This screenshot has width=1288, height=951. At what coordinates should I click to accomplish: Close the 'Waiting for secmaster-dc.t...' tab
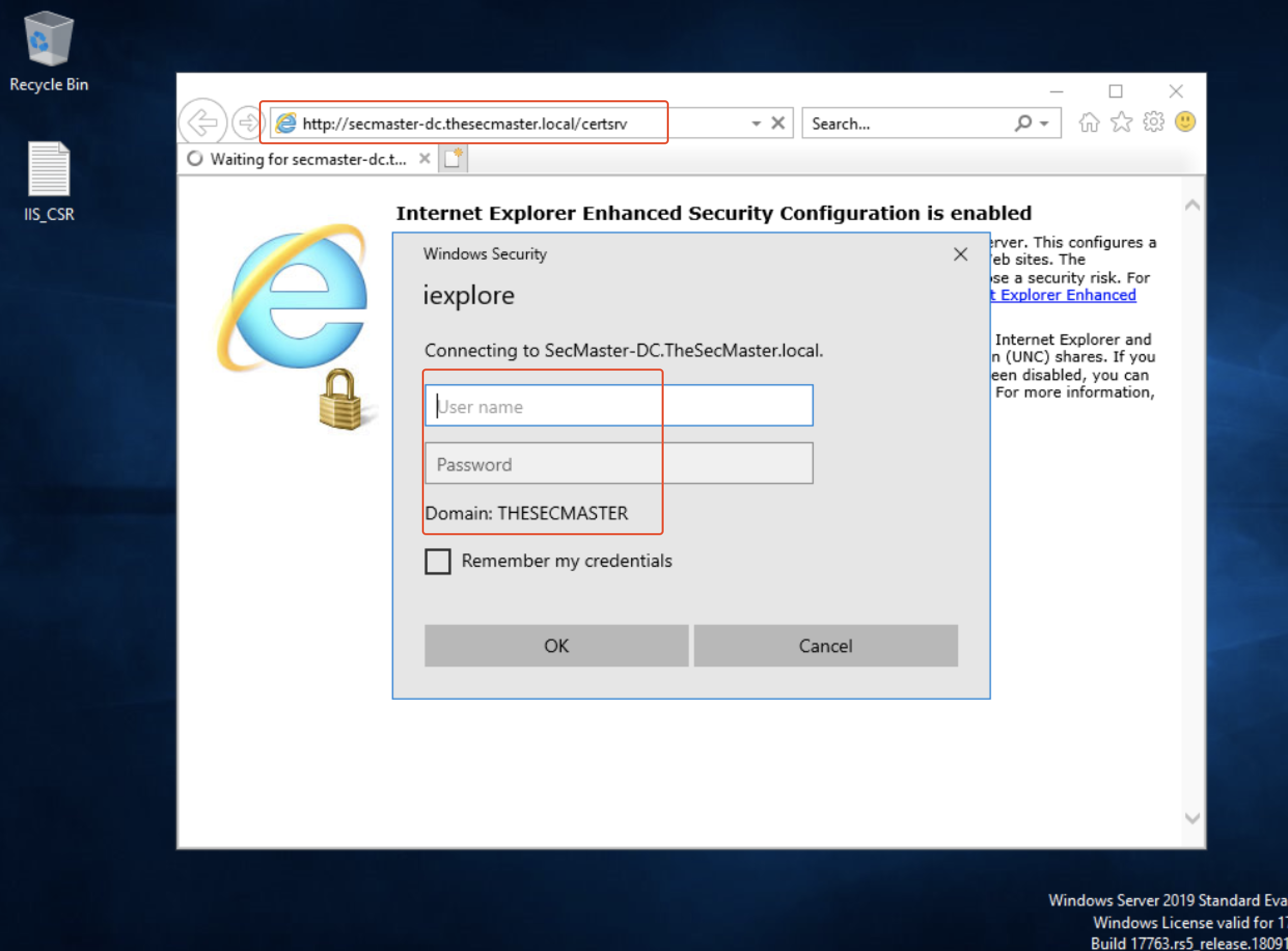pyautogui.click(x=424, y=158)
